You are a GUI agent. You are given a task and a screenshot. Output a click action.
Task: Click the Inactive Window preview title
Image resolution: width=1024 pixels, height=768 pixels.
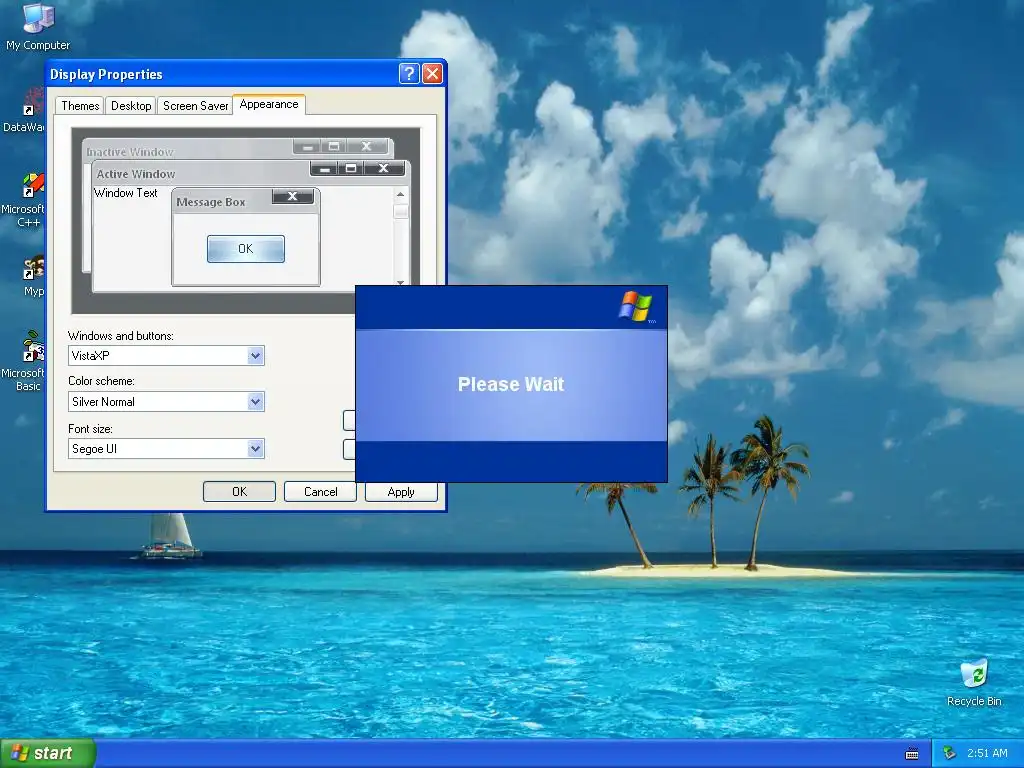pyautogui.click(x=130, y=152)
